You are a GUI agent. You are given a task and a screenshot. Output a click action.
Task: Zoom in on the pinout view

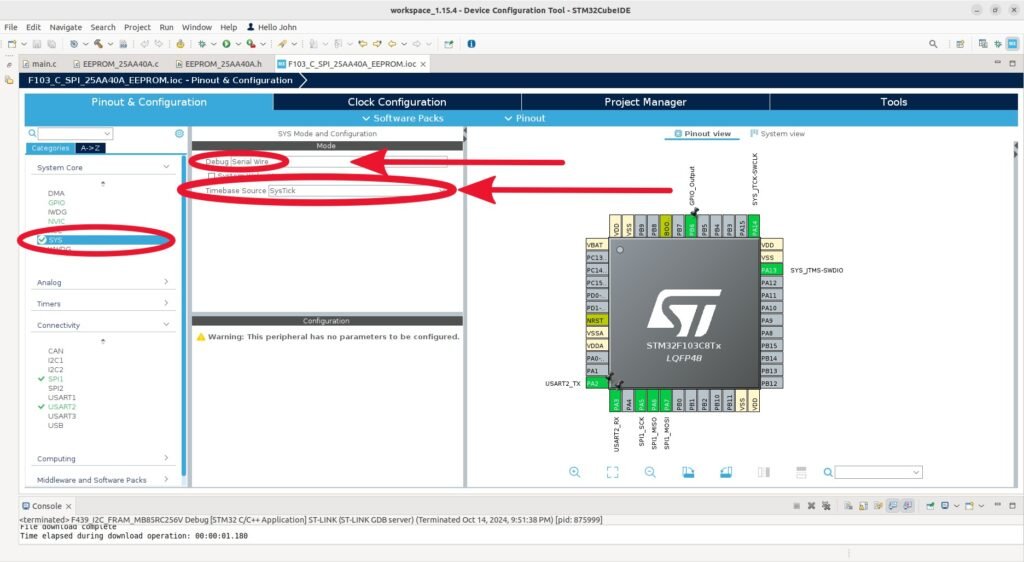pos(574,472)
